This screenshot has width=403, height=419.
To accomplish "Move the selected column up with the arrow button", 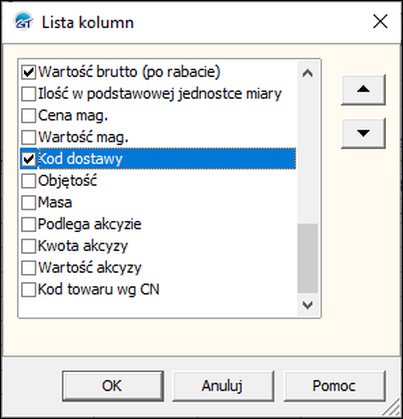I will pos(363,90).
